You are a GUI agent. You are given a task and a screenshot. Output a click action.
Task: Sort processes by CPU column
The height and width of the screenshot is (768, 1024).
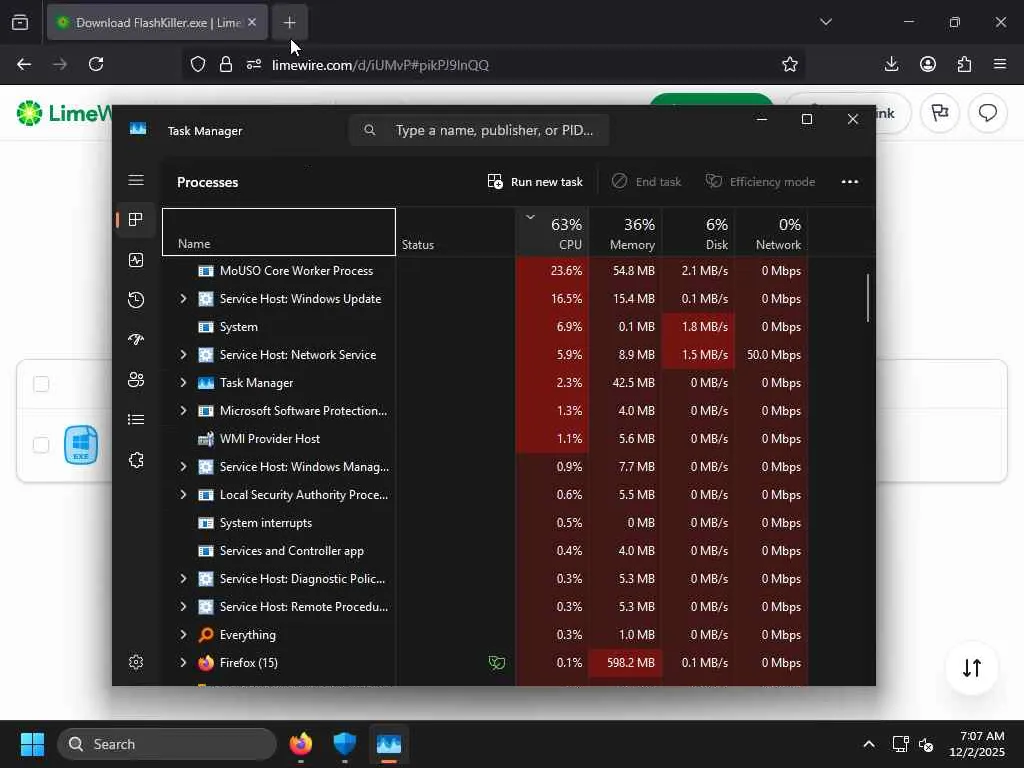tap(552, 232)
